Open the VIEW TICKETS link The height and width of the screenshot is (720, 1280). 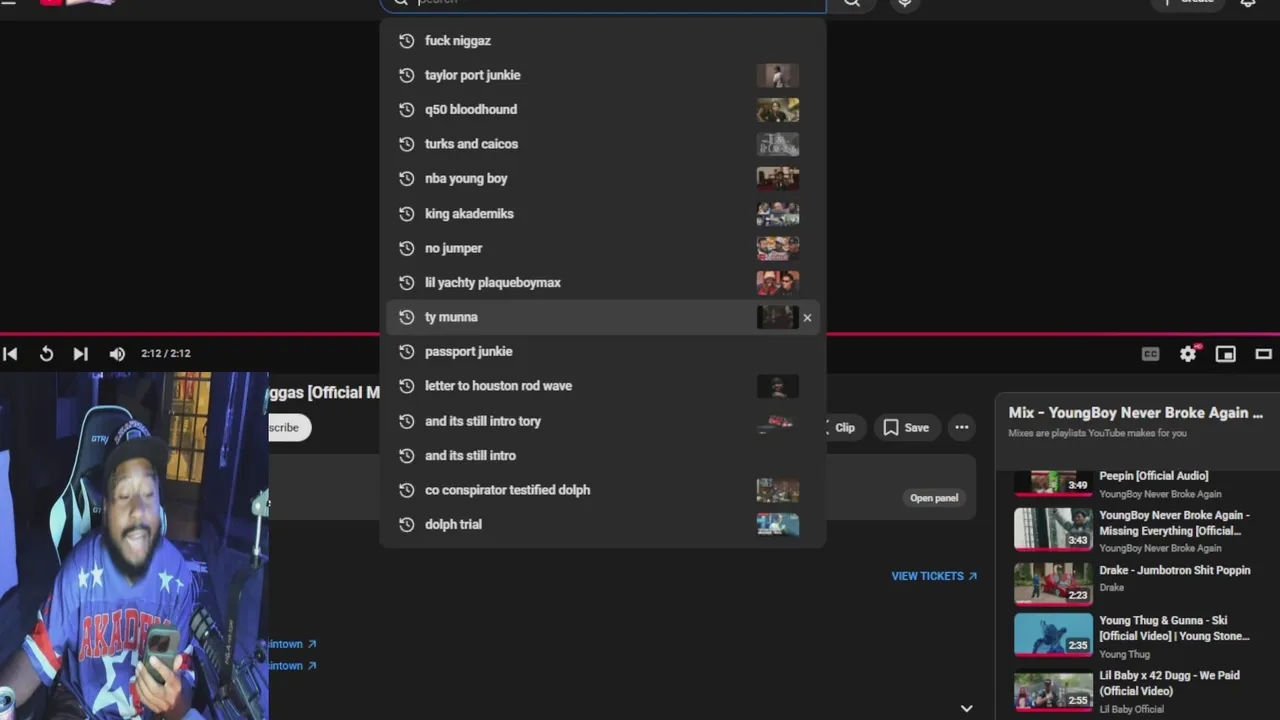(934, 576)
